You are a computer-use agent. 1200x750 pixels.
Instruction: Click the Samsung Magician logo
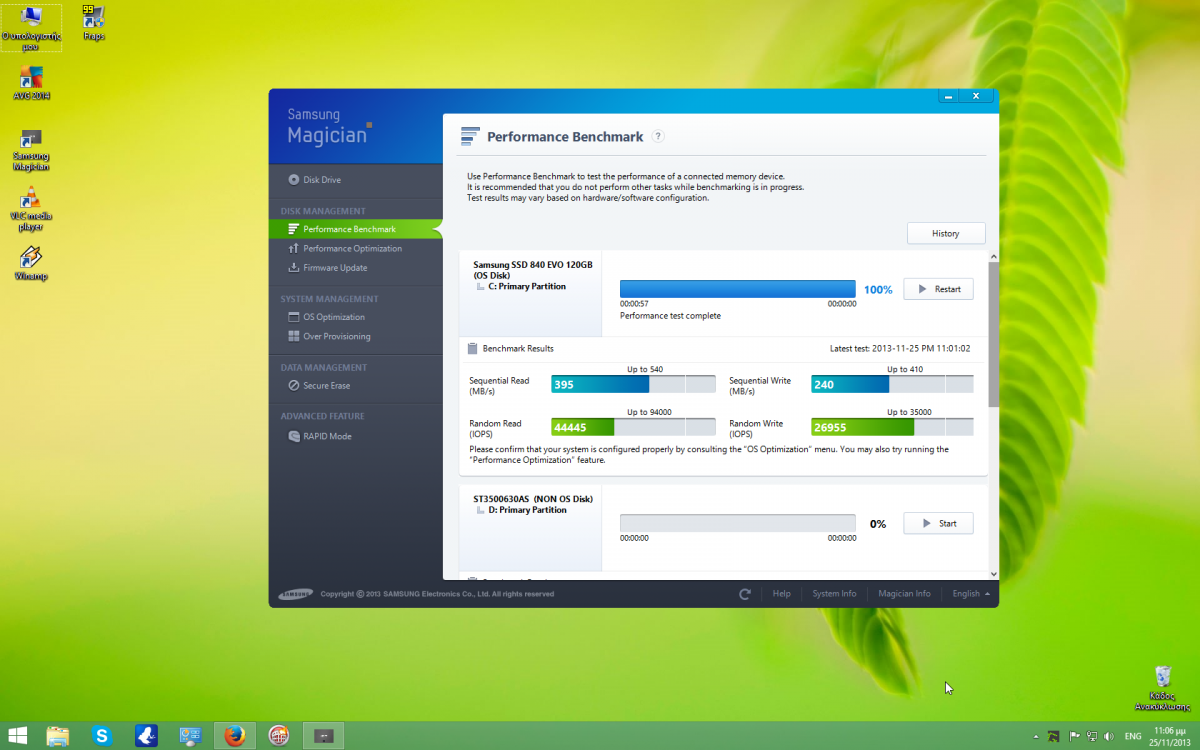coord(329,126)
